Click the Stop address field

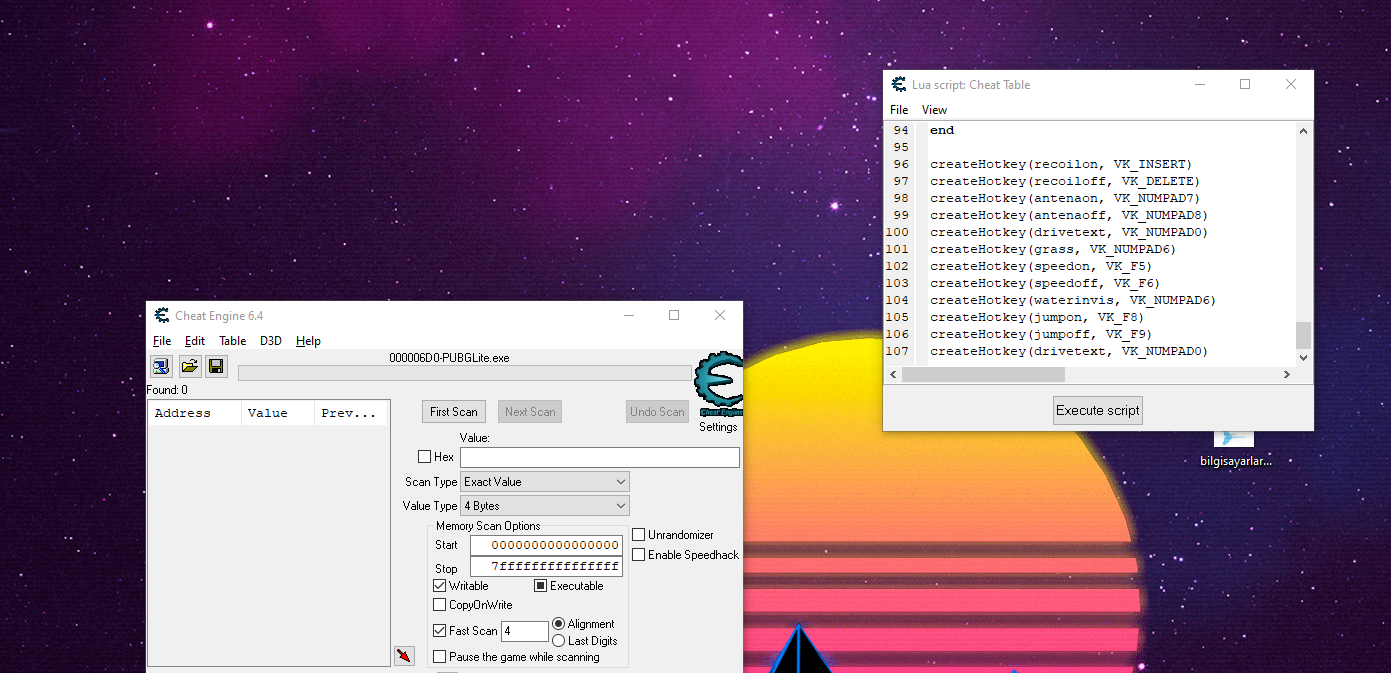pos(546,567)
